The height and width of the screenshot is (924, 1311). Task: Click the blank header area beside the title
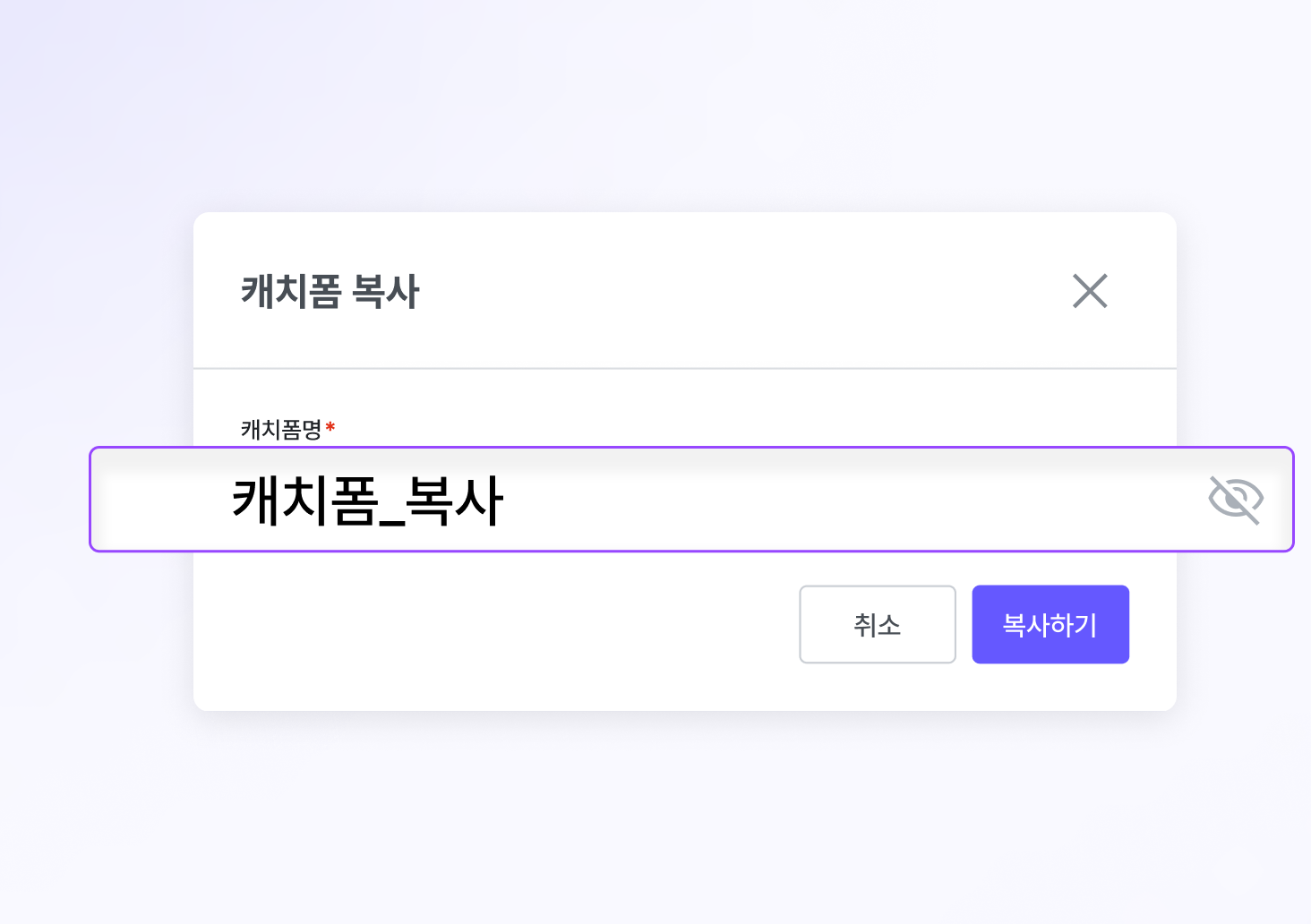(743, 291)
